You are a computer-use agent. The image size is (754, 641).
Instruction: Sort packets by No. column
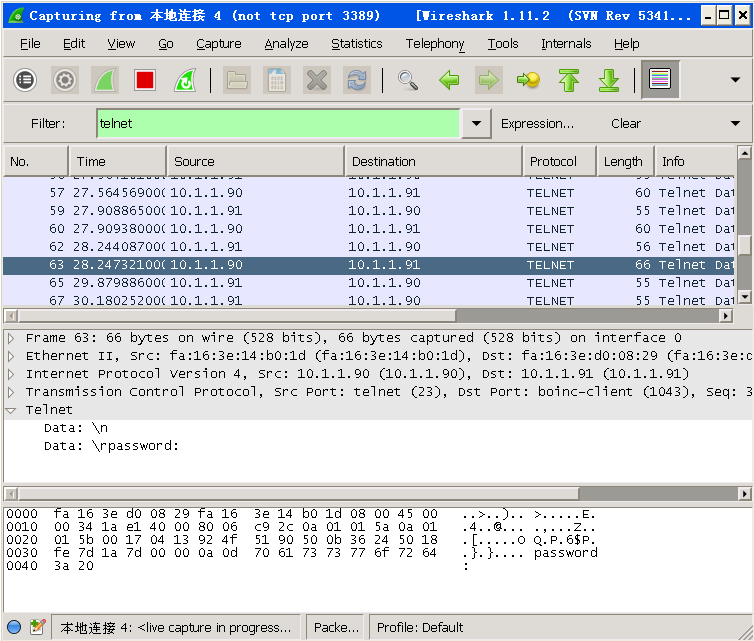tap(35, 162)
